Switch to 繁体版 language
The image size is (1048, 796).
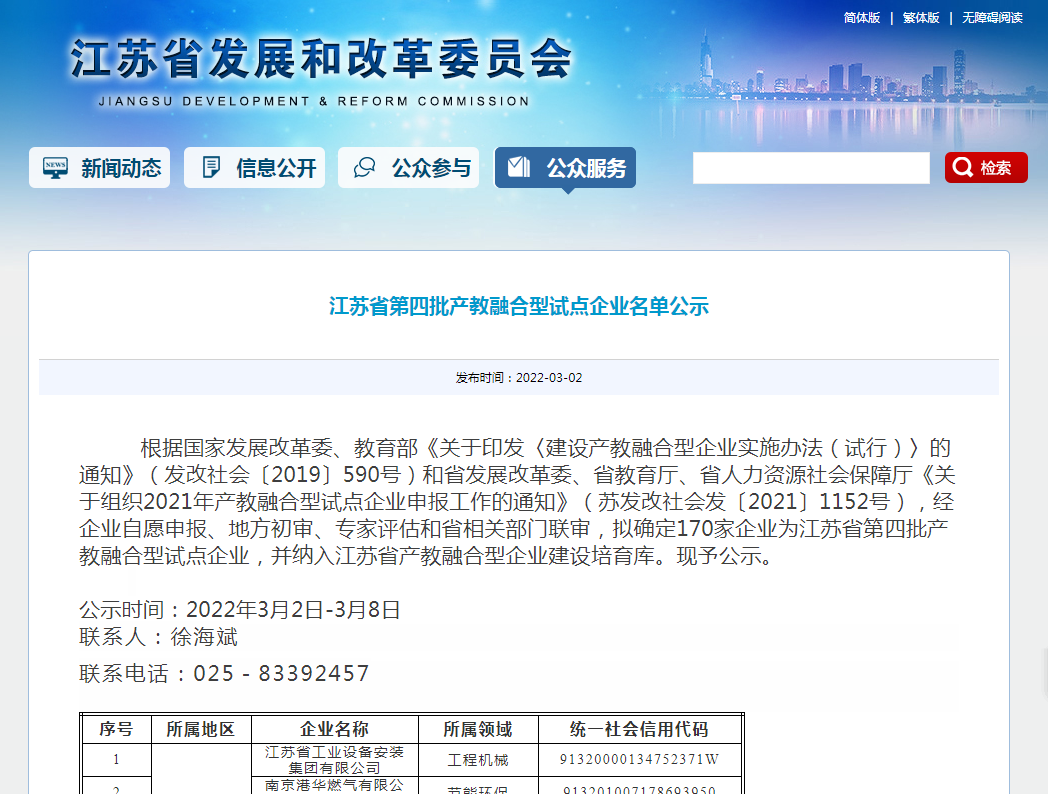(x=921, y=17)
